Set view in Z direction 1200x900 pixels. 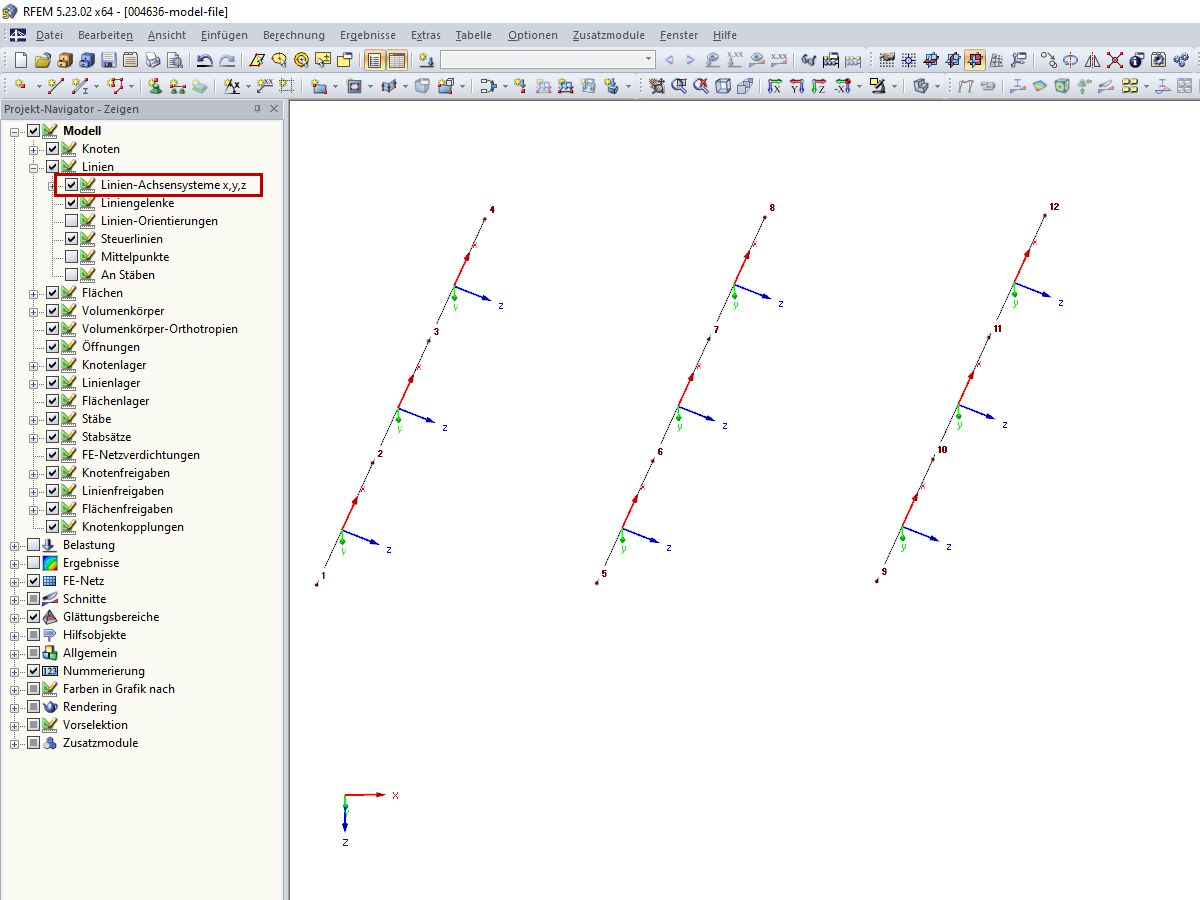[818, 86]
